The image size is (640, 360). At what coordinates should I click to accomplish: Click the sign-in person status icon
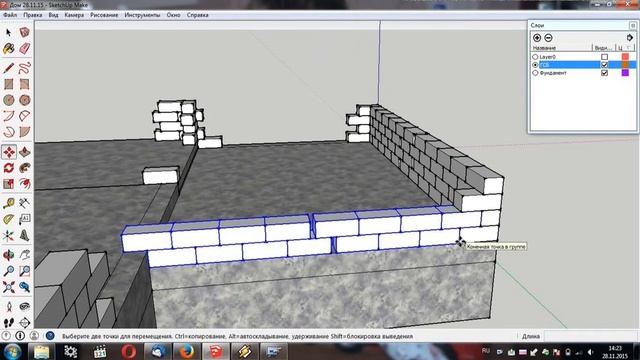coord(34,336)
